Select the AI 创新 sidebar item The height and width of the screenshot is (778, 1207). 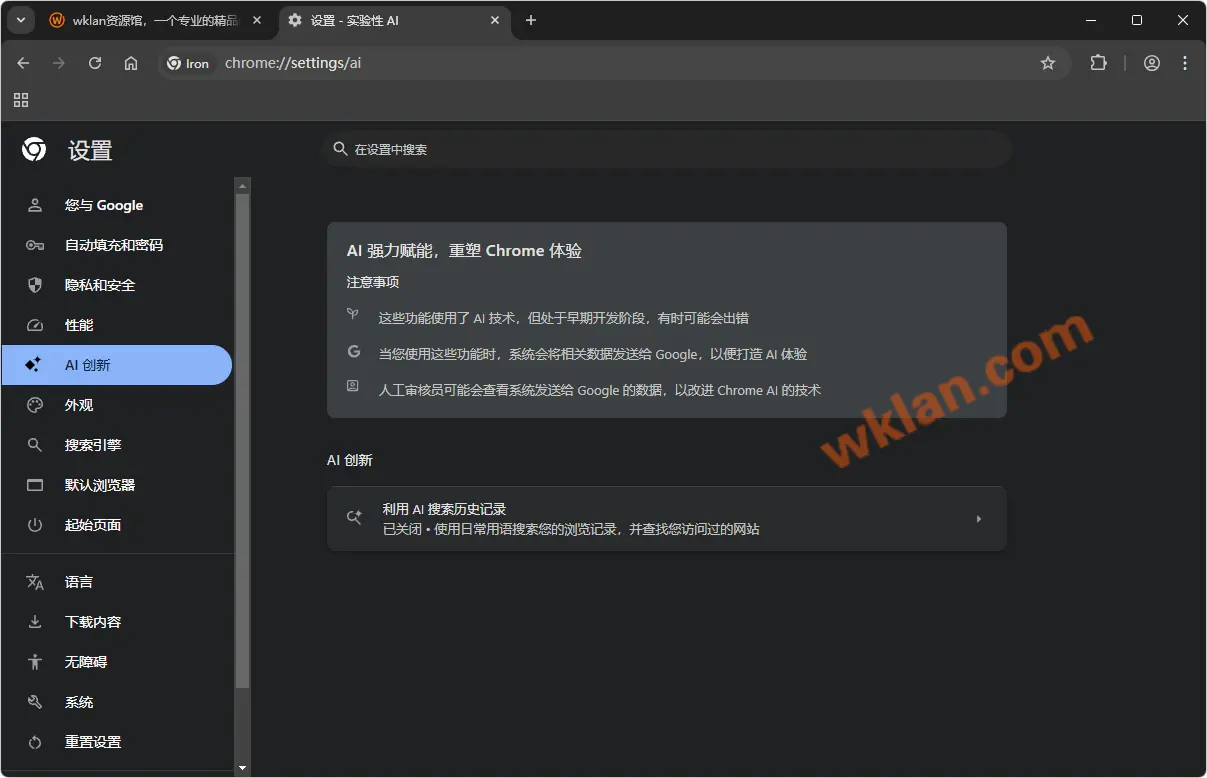117,365
